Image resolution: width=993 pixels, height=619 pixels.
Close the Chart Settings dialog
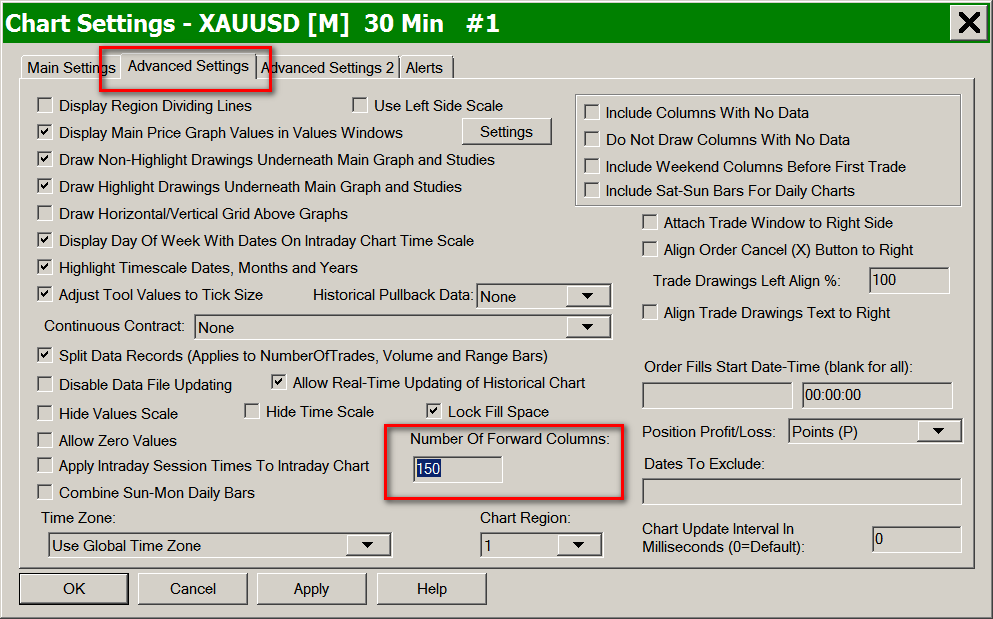click(x=969, y=23)
